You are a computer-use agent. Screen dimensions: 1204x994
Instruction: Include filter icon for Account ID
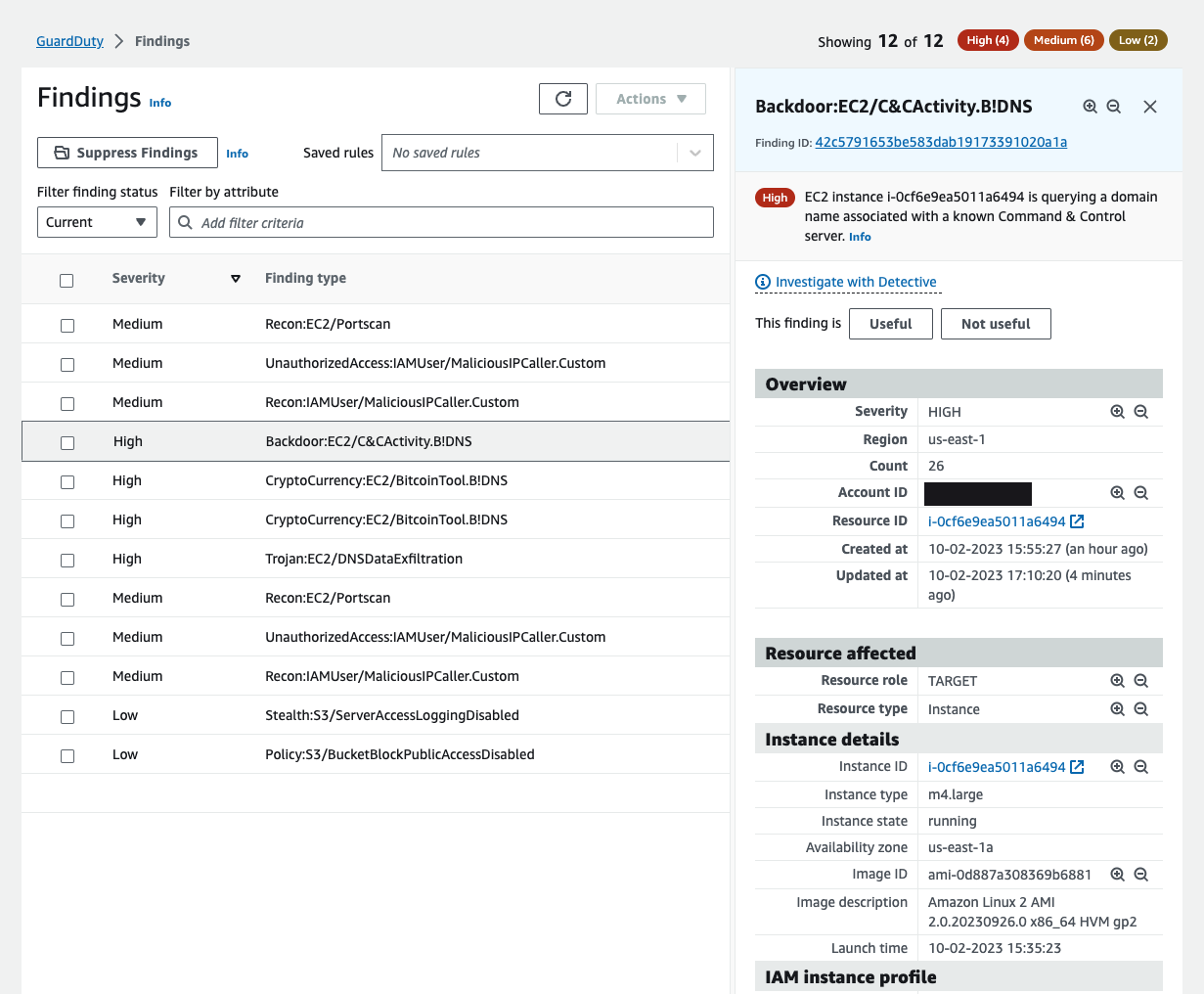1118,493
